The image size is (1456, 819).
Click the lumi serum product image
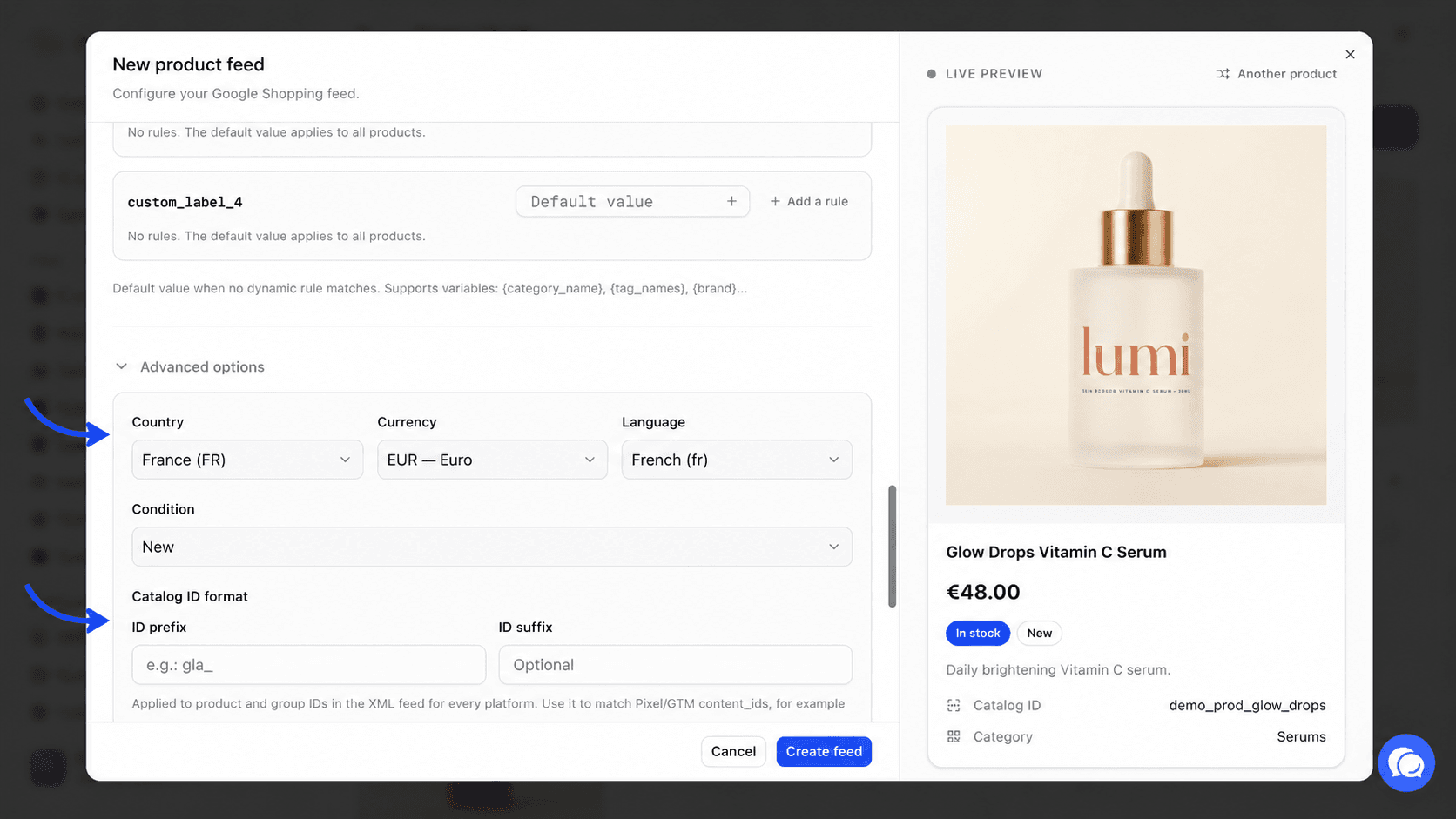(x=1136, y=315)
